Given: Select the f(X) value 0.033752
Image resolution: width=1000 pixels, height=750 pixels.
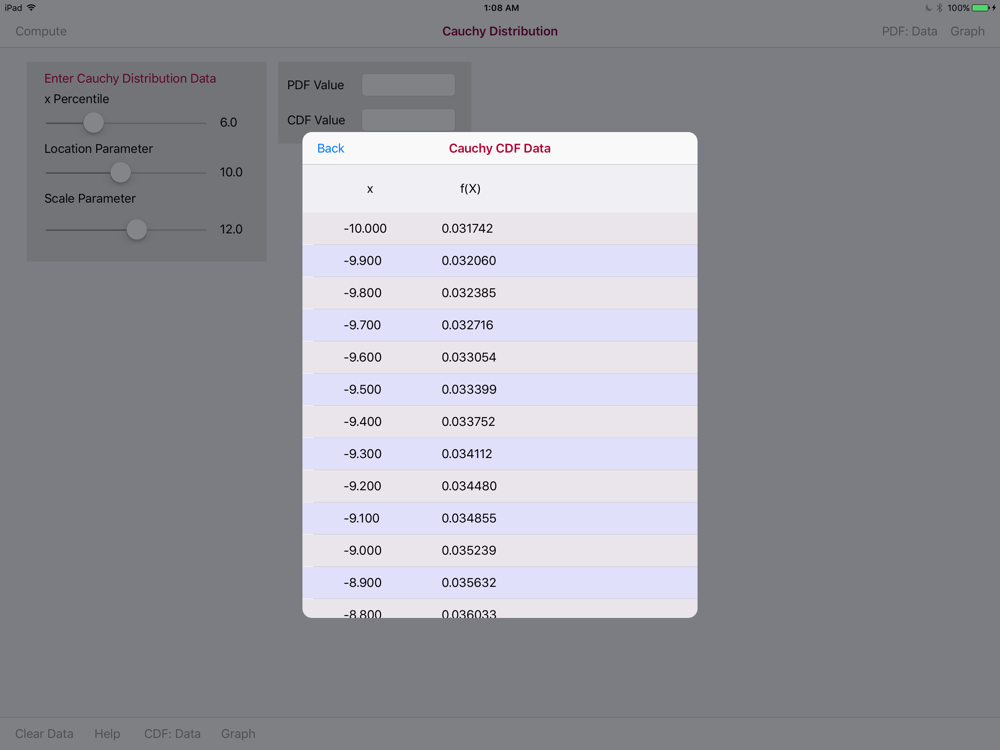Looking at the screenshot, I should tap(468, 422).
